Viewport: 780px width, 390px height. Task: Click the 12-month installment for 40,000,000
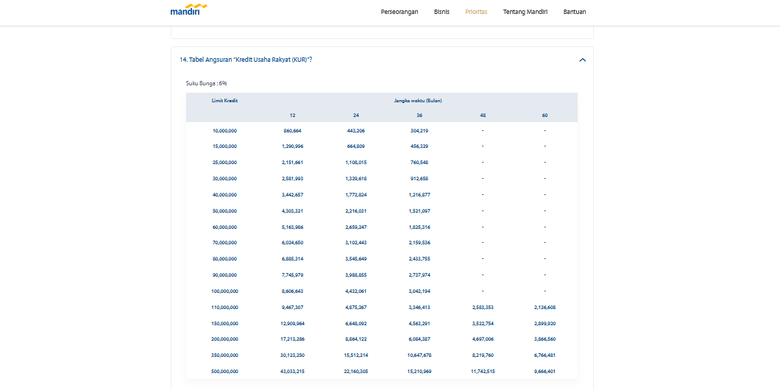click(x=292, y=195)
